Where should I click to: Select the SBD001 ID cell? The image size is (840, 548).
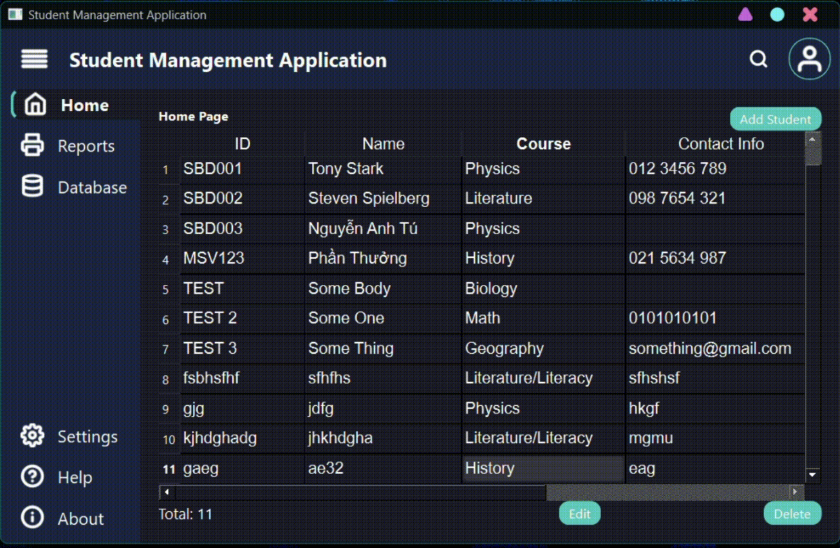point(242,169)
